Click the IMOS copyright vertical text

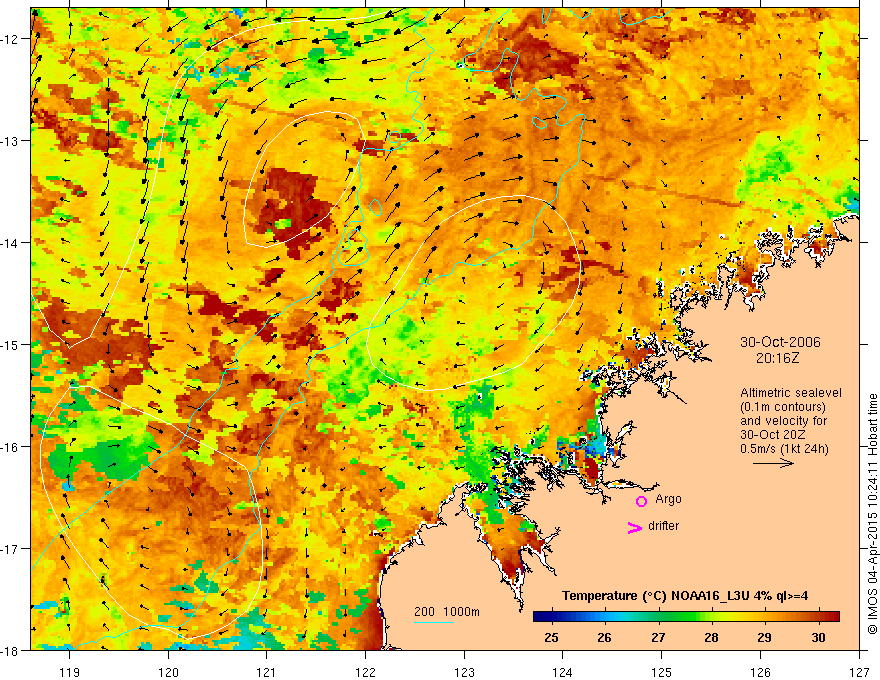872,514
